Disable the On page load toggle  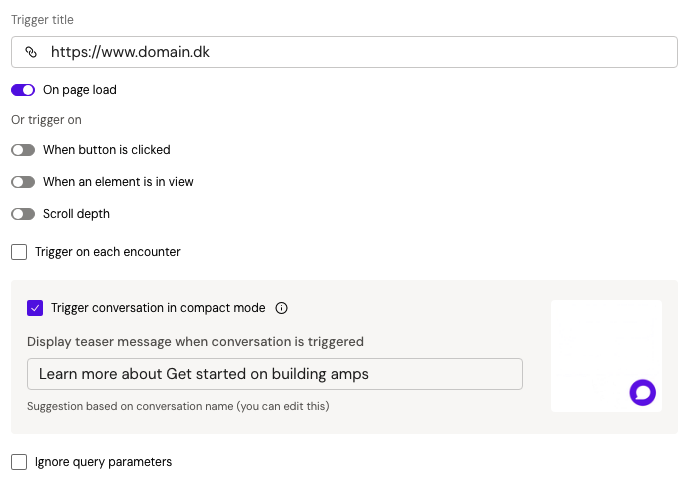(23, 90)
